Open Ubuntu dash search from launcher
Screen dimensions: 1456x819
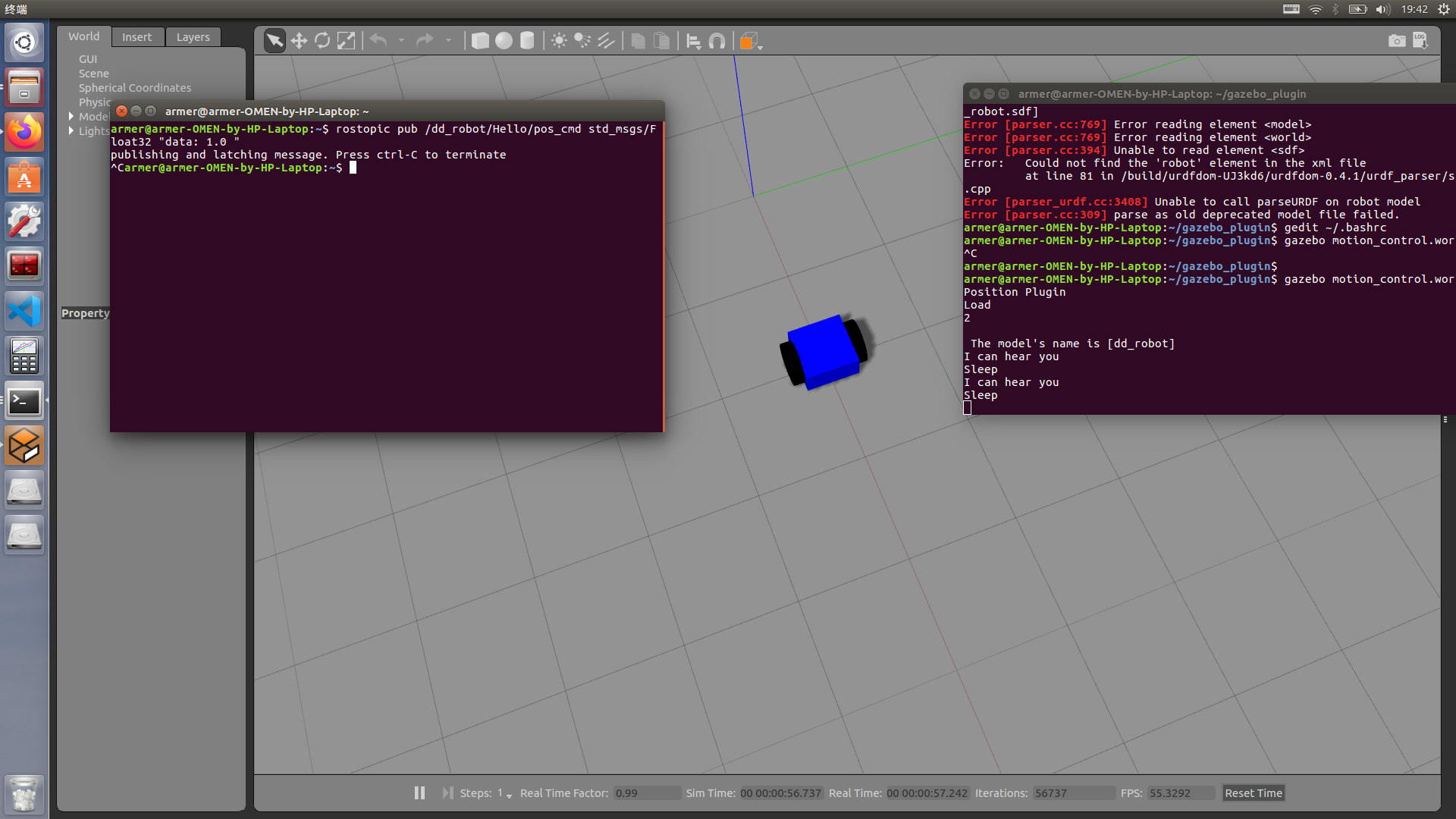[x=24, y=42]
